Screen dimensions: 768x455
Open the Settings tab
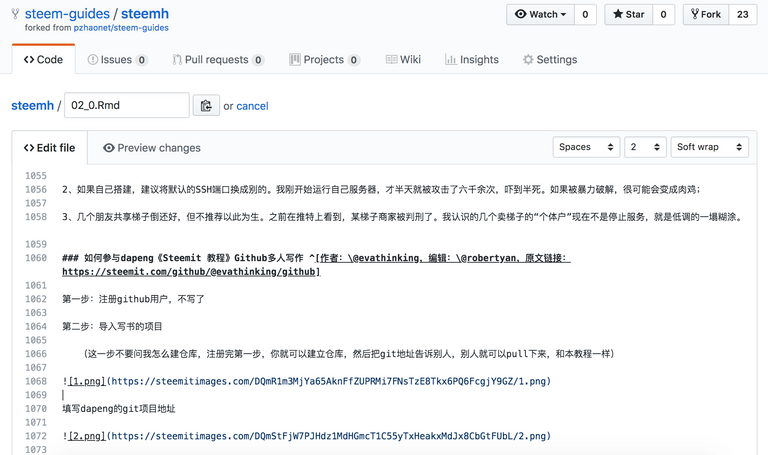[x=550, y=60]
